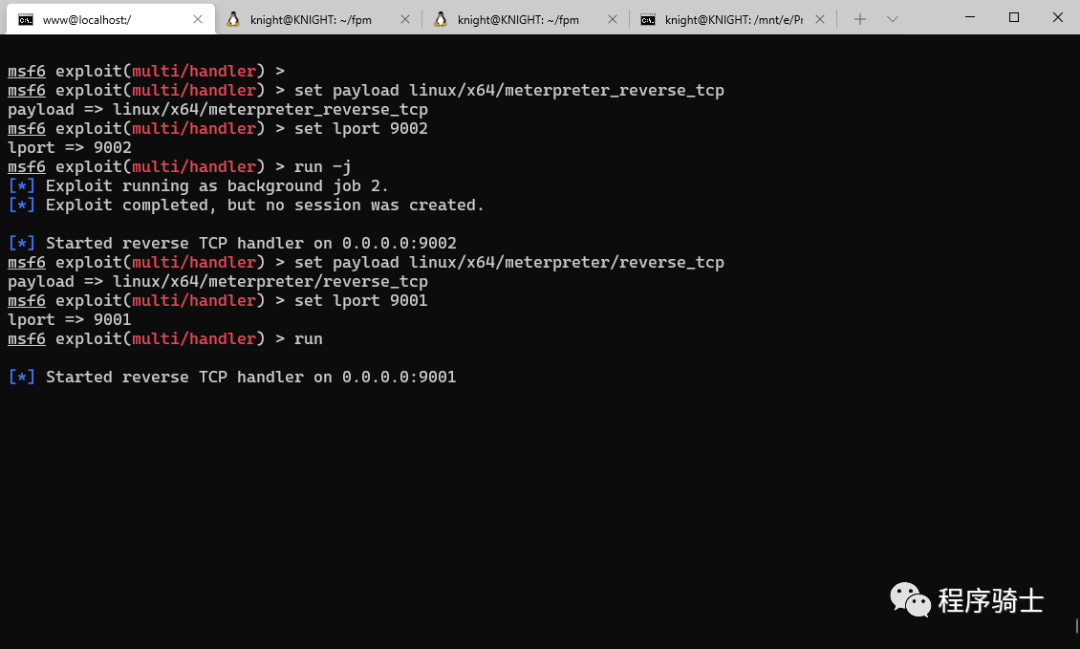The width and height of the screenshot is (1080, 649).
Task: Switch to the www@localhost:/ tab
Action: coord(110,19)
